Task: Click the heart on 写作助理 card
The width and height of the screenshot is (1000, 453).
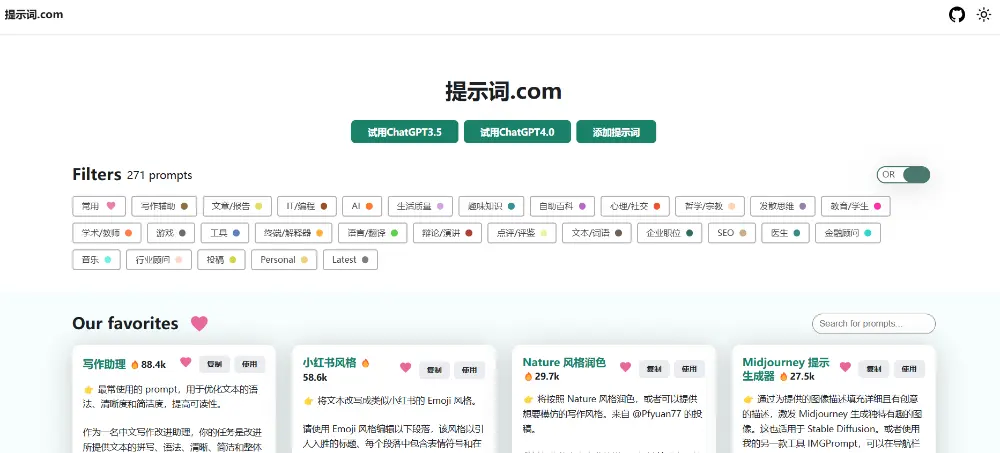Action: [x=185, y=363]
